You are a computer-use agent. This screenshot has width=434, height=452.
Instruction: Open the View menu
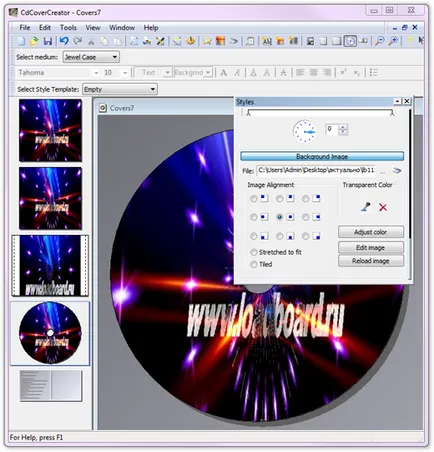(93, 28)
